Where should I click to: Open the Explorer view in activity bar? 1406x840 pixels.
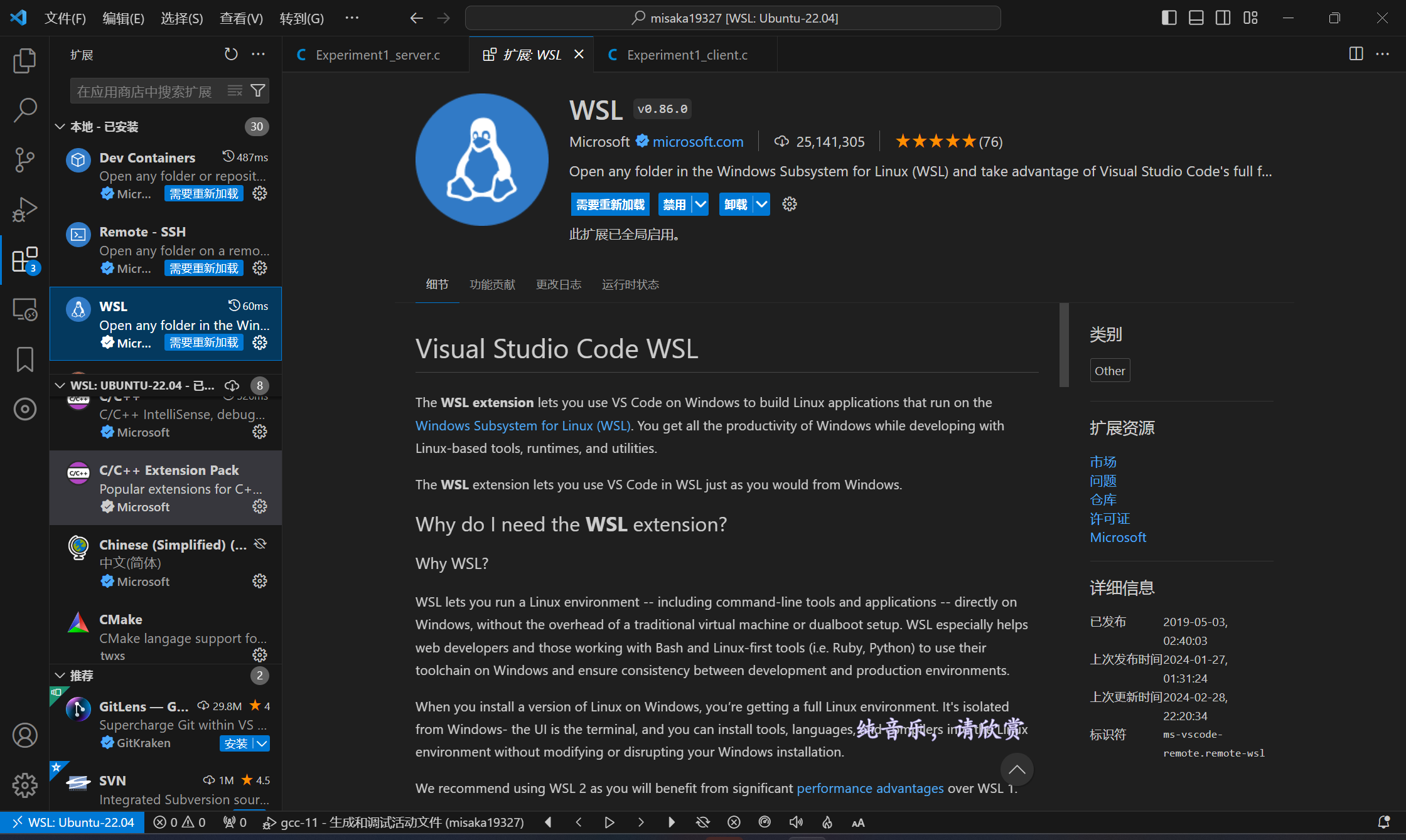[24, 61]
